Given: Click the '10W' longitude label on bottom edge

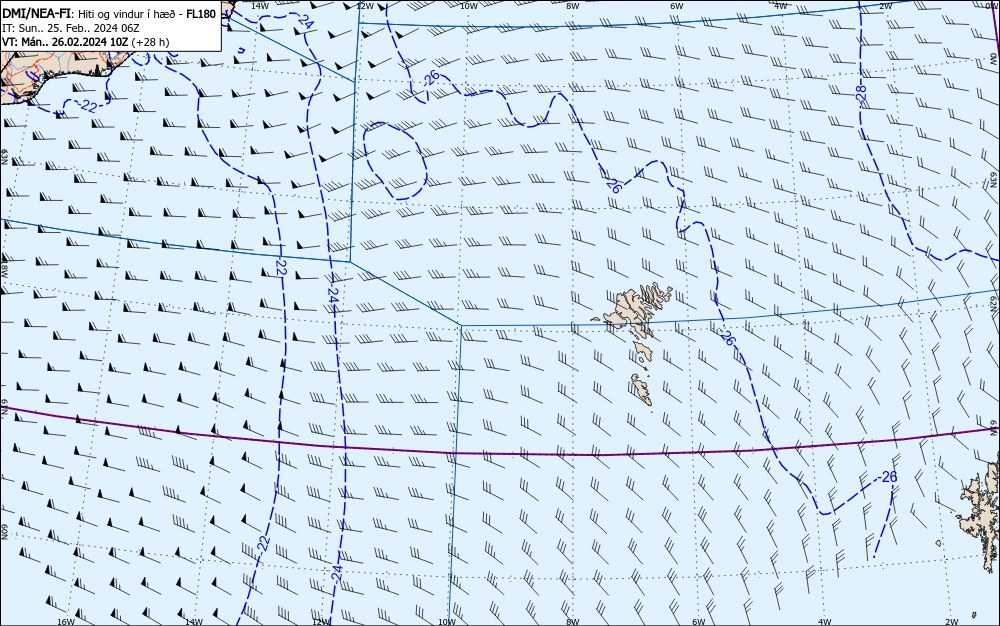Looking at the screenshot, I should click(447, 622).
